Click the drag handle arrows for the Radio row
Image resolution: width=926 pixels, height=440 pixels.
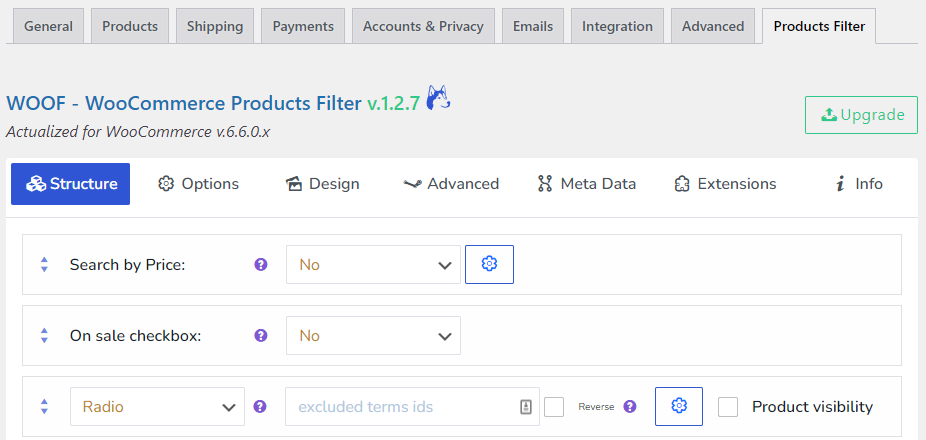[44, 406]
